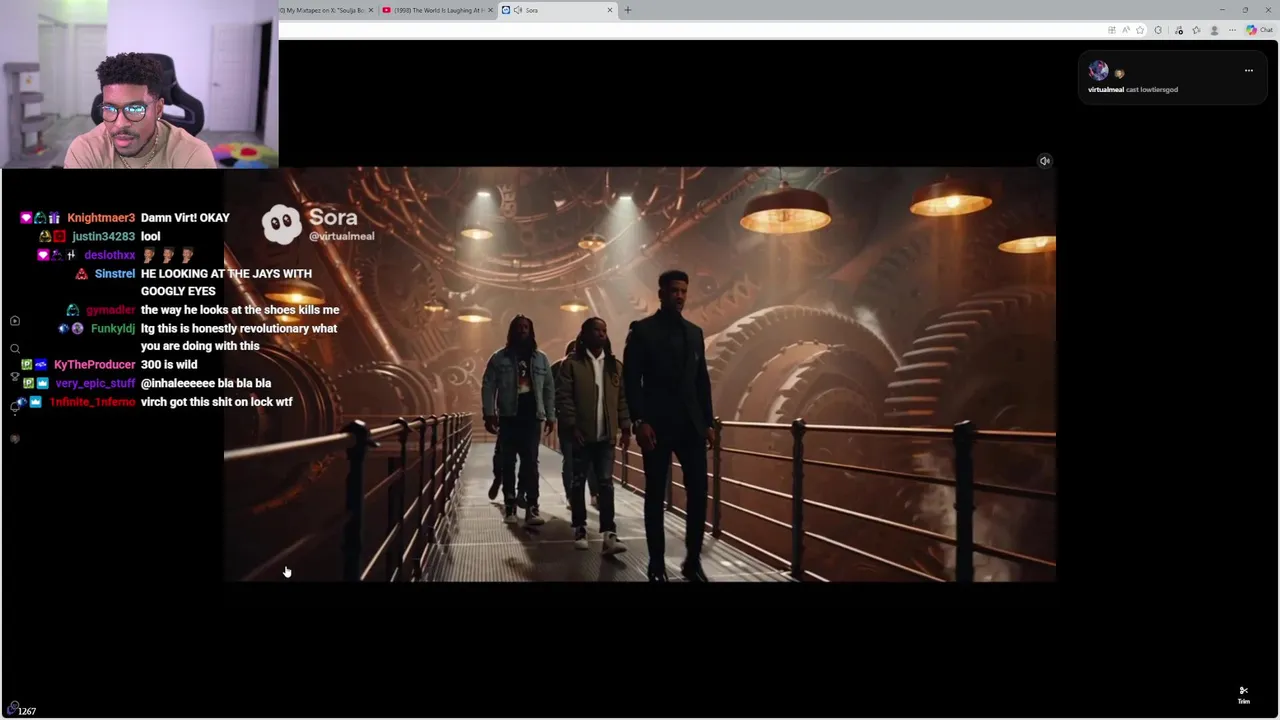Viewport: 1280px width, 720px height.
Task: Open the virtualmeal username link
Action: (1105, 90)
